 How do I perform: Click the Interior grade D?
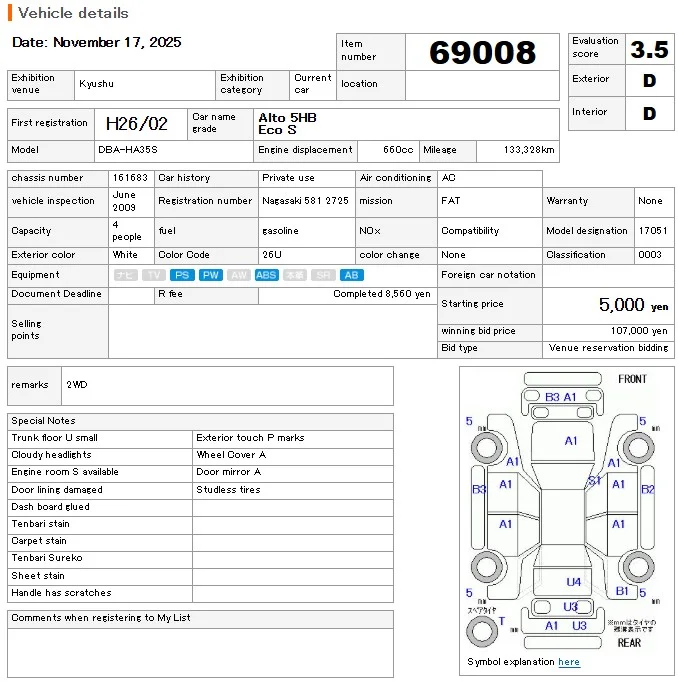pyautogui.click(x=649, y=114)
